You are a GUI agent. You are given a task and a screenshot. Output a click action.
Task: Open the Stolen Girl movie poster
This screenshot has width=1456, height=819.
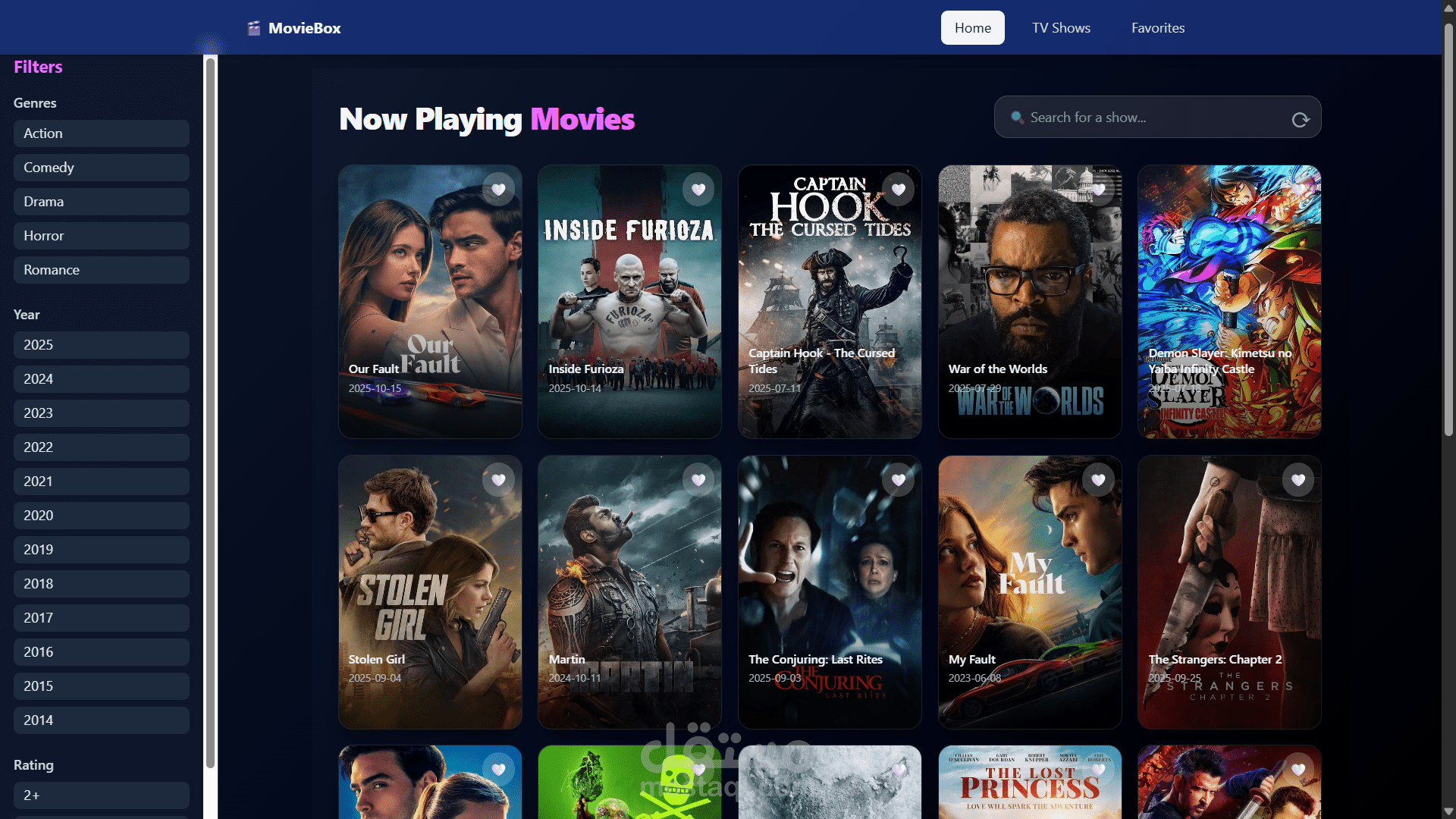(x=430, y=592)
